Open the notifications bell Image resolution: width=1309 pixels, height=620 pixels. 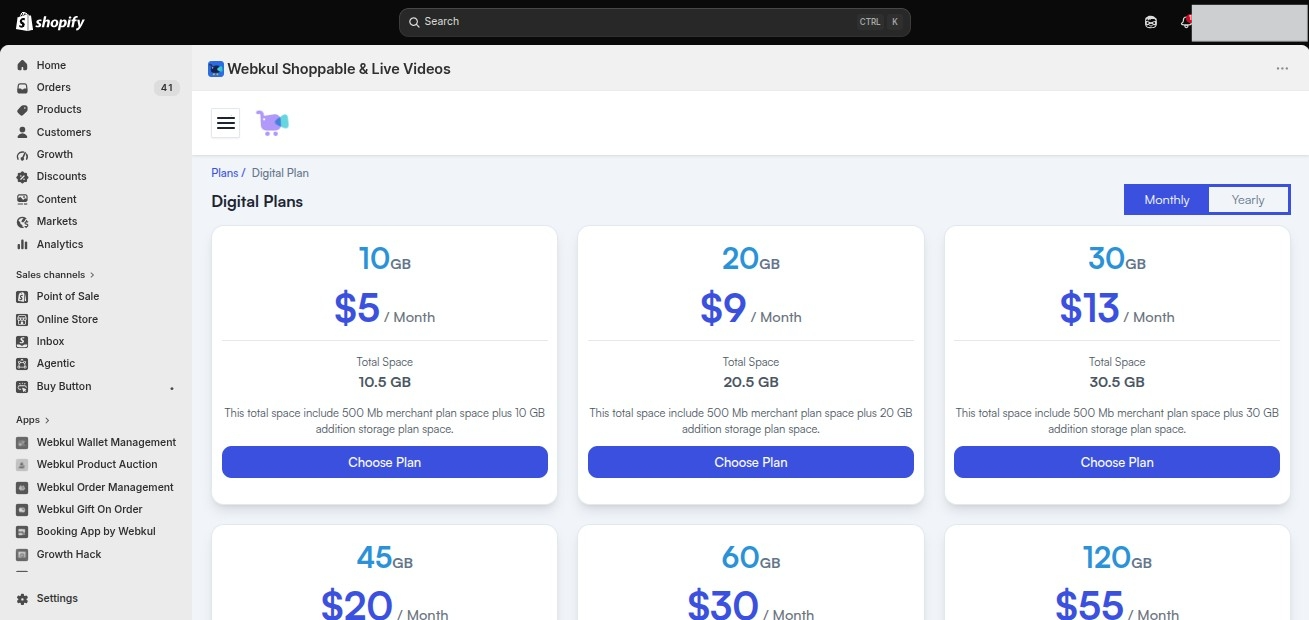[1186, 22]
